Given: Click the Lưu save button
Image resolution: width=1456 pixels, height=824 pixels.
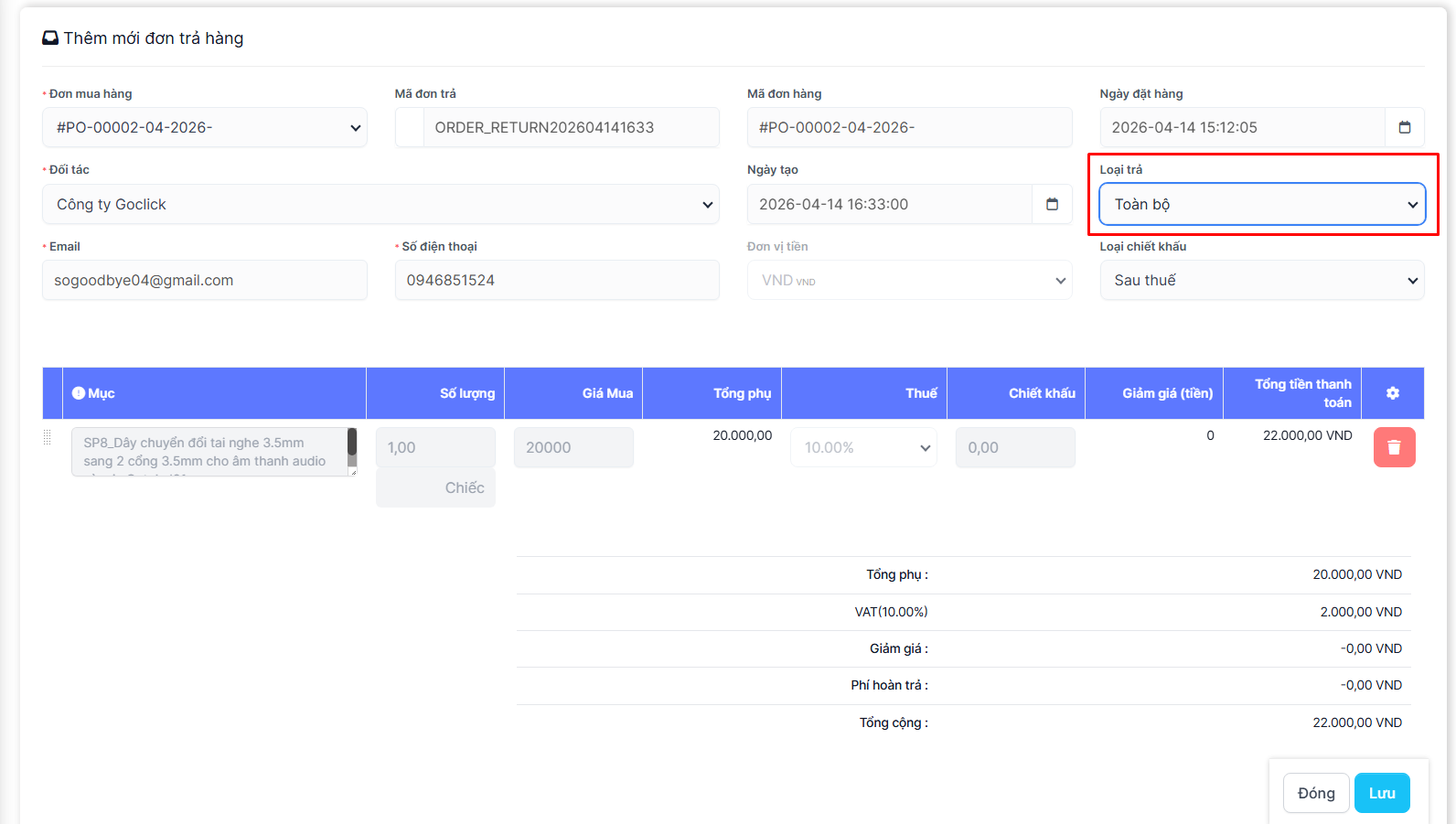Looking at the screenshot, I should tap(1381, 793).
